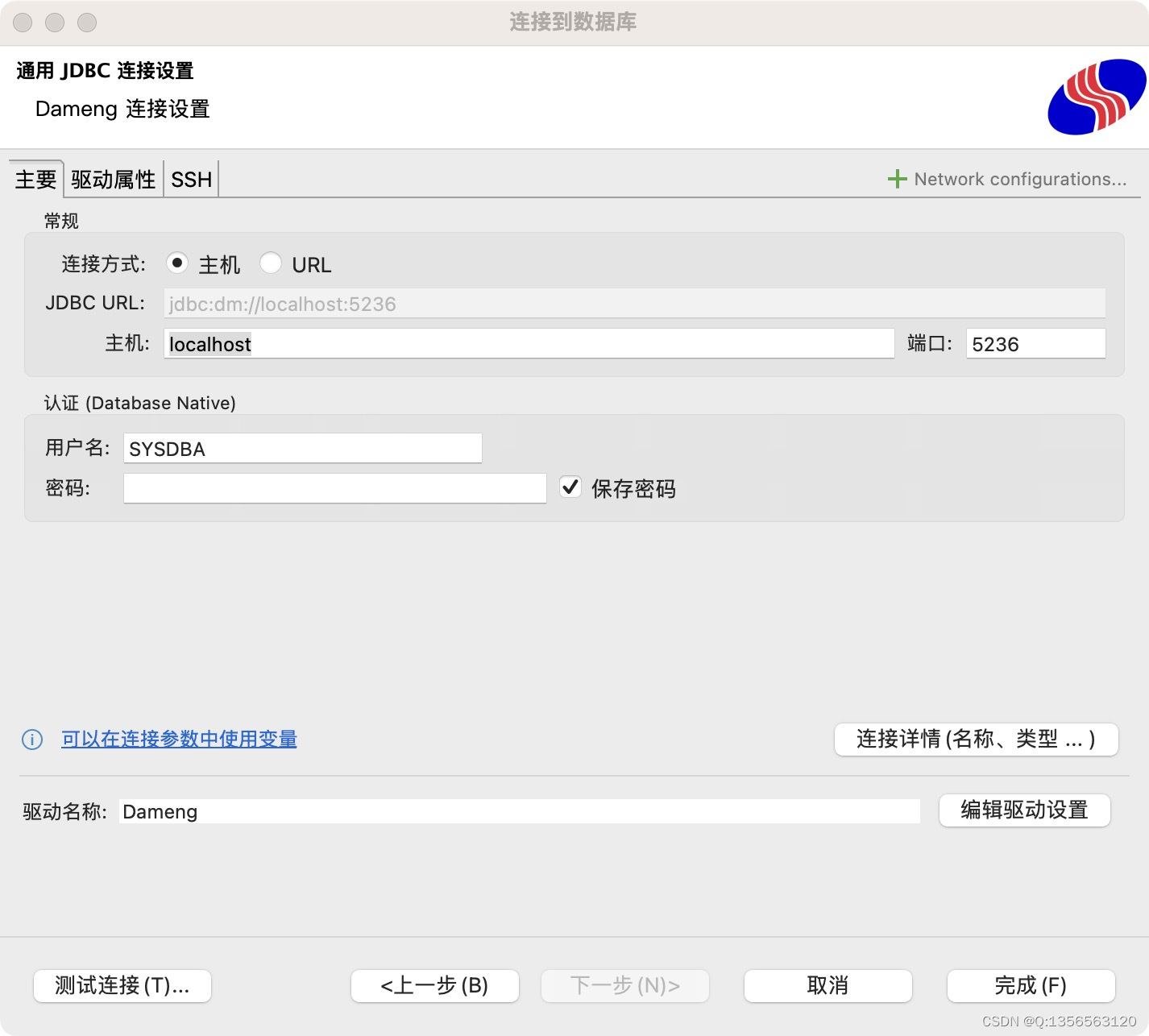The image size is (1149, 1036).
Task: Uncheck the 保存密码 checkbox
Action: click(570, 487)
